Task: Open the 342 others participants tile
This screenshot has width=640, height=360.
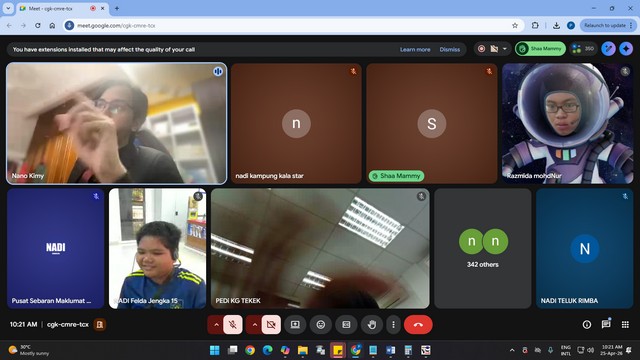Action: coord(483,248)
